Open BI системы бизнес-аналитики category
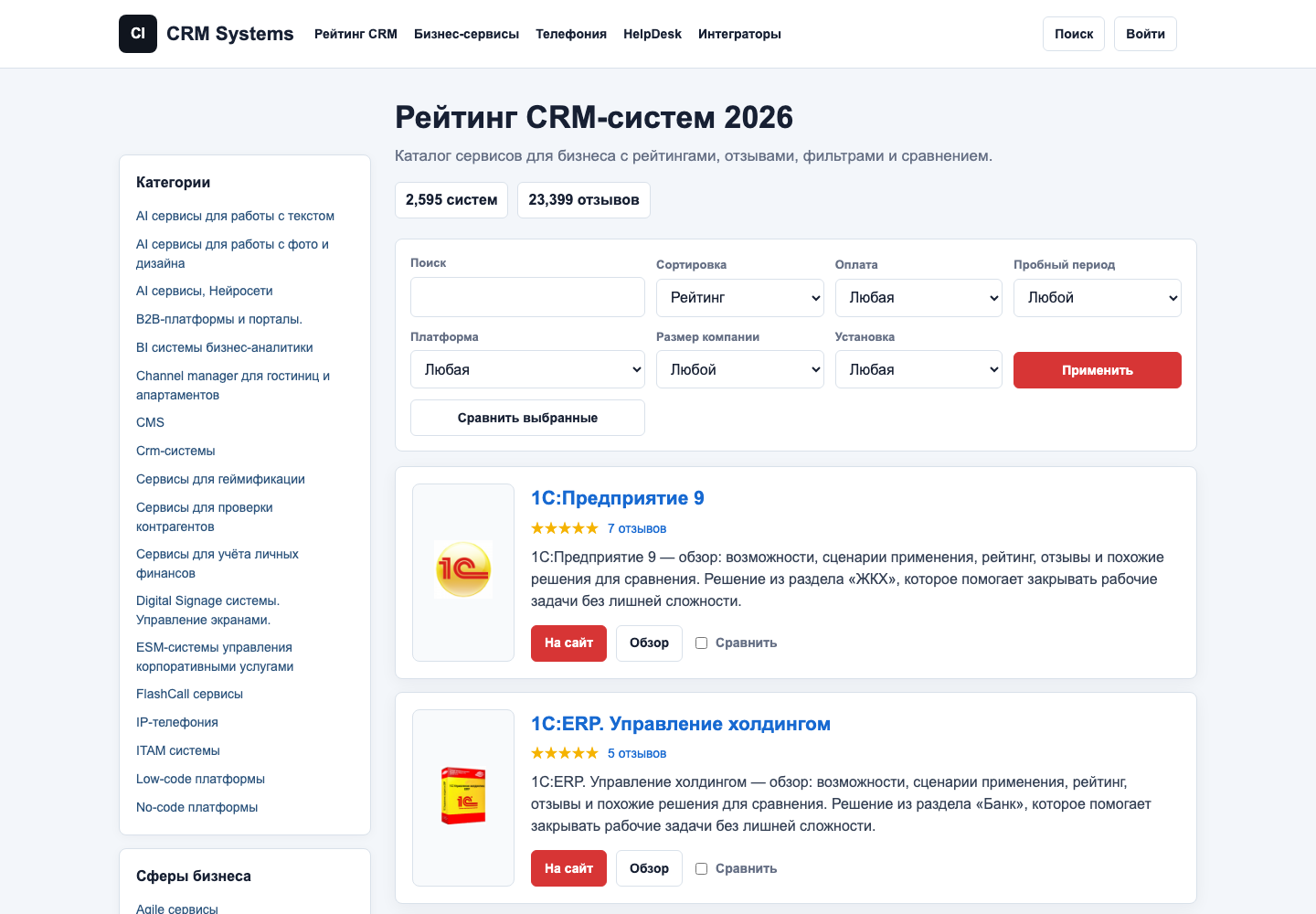Screen dimensions: 1316x914 pyautogui.click(x=225, y=347)
